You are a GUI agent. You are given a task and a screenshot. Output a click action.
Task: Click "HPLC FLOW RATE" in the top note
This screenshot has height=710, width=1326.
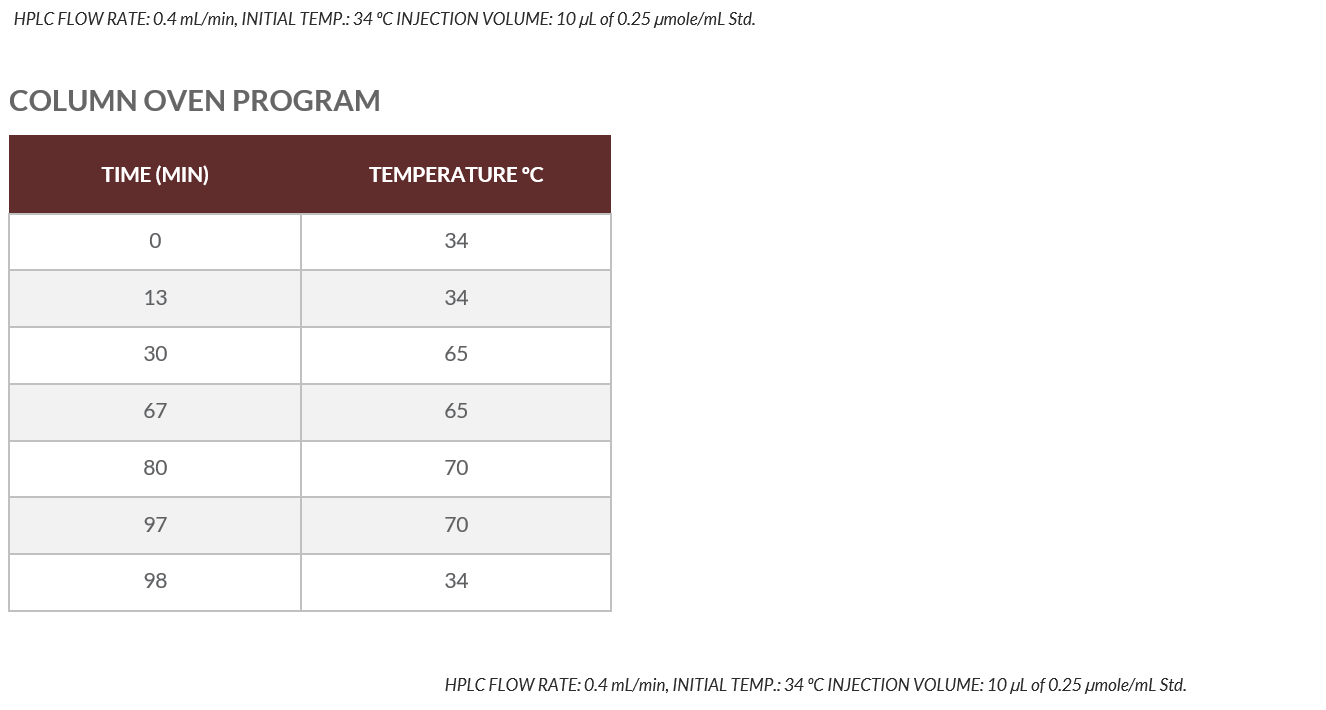81,20
